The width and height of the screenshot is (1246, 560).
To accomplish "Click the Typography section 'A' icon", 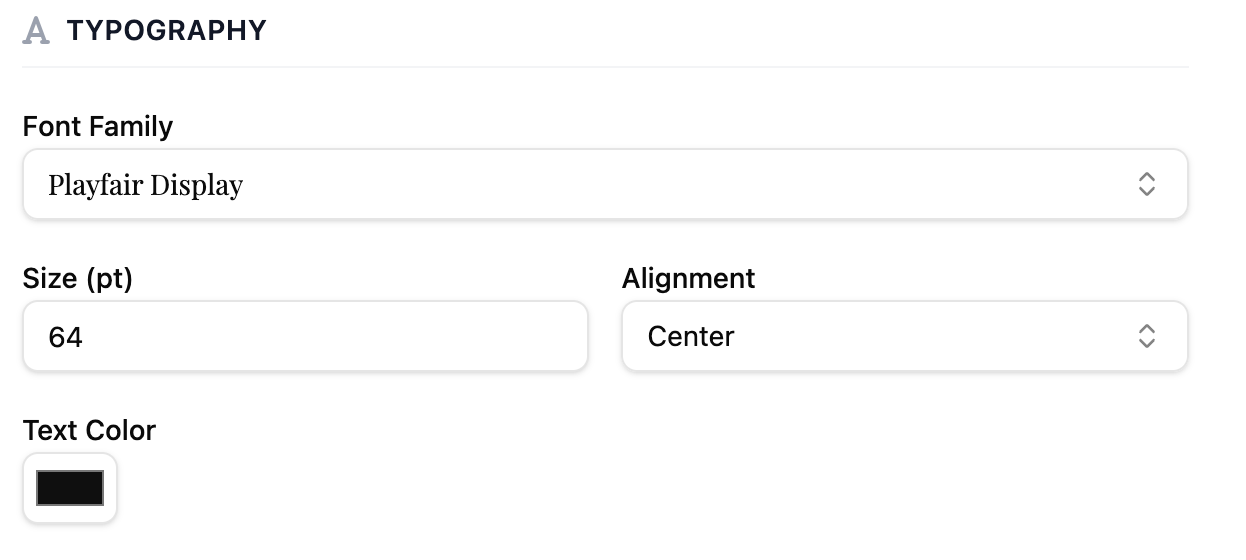I will [x=36, y=31].
